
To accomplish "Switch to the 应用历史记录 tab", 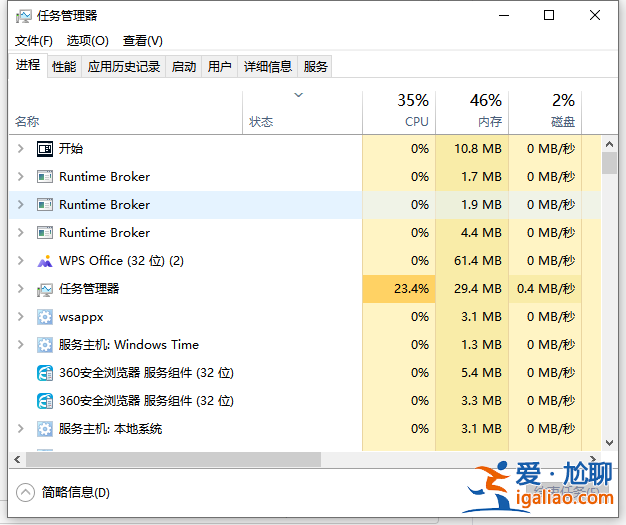I will click(x=124, y=66).
